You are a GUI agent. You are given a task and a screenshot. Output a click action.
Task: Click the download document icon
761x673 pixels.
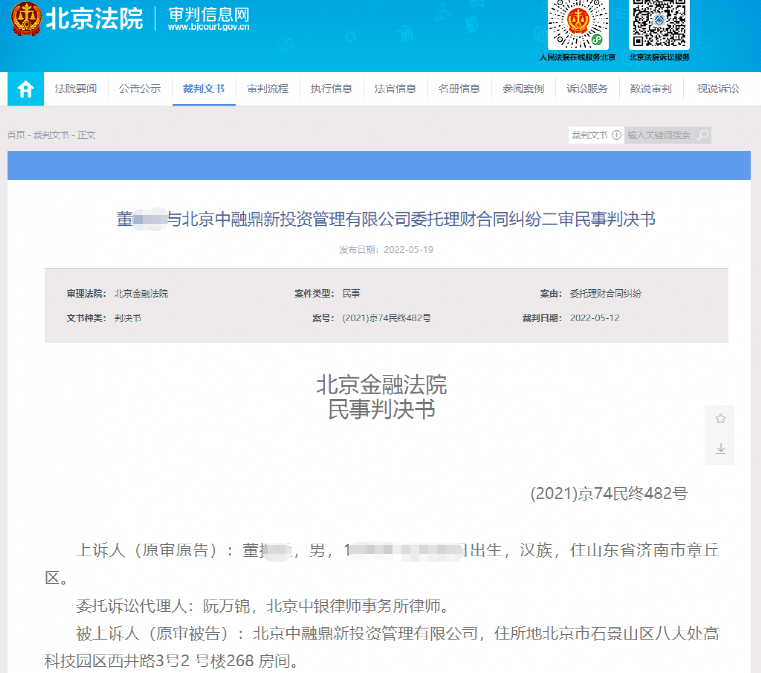pos(719,449)
